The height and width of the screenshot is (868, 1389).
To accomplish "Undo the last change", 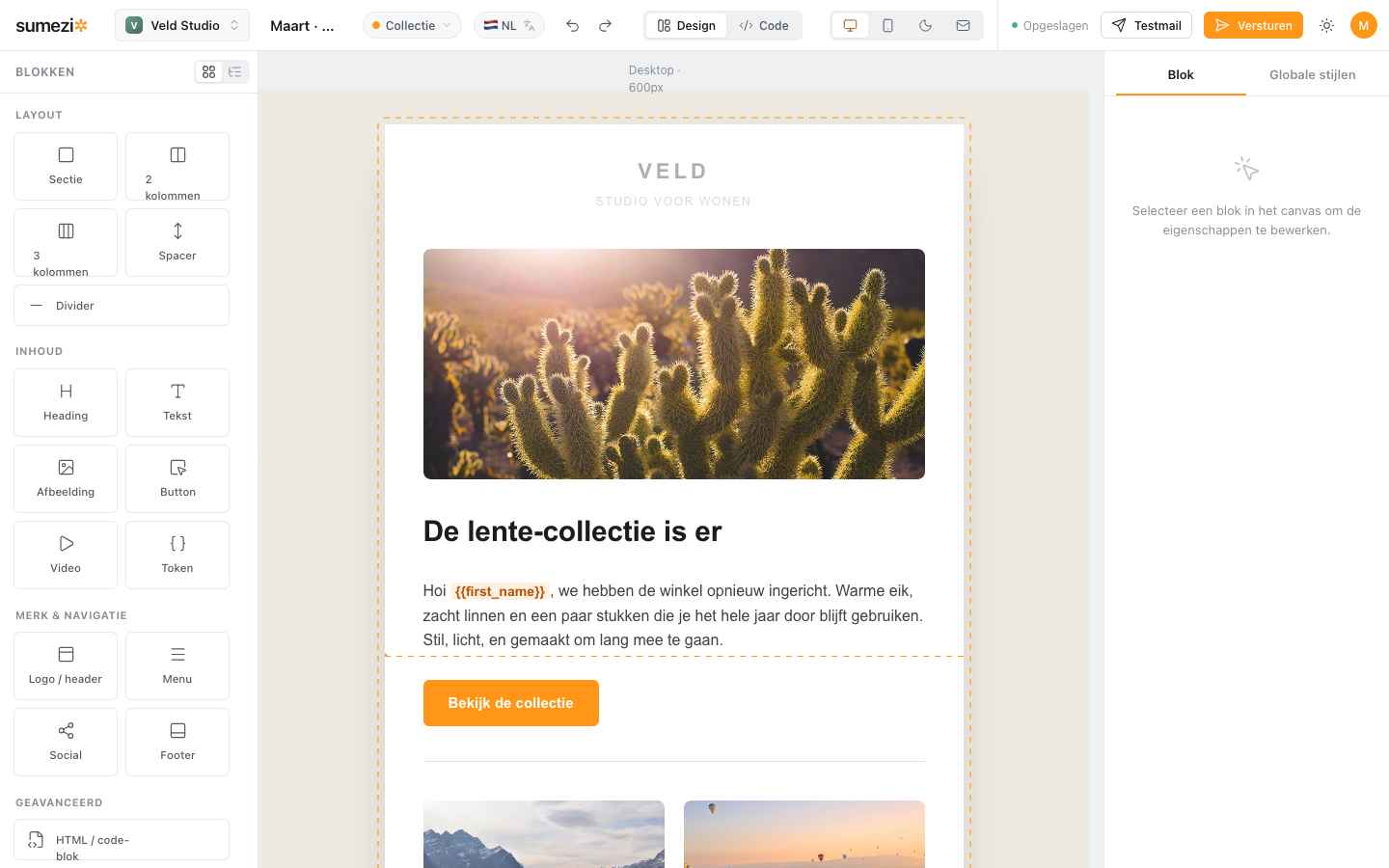I will click(572, 26).
